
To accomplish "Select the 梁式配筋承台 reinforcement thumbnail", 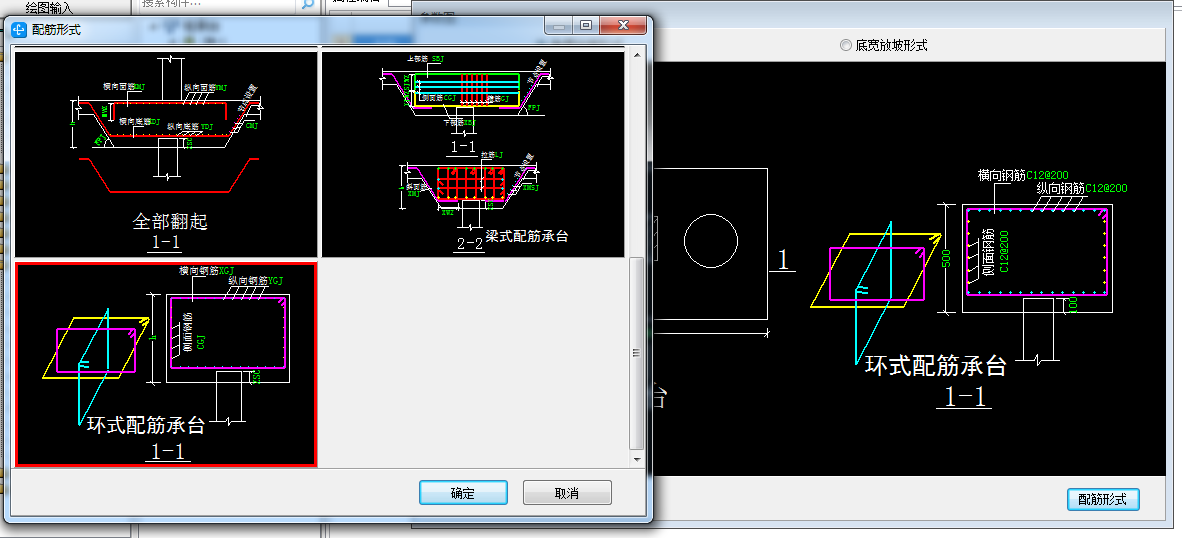I will pos(473,154).
